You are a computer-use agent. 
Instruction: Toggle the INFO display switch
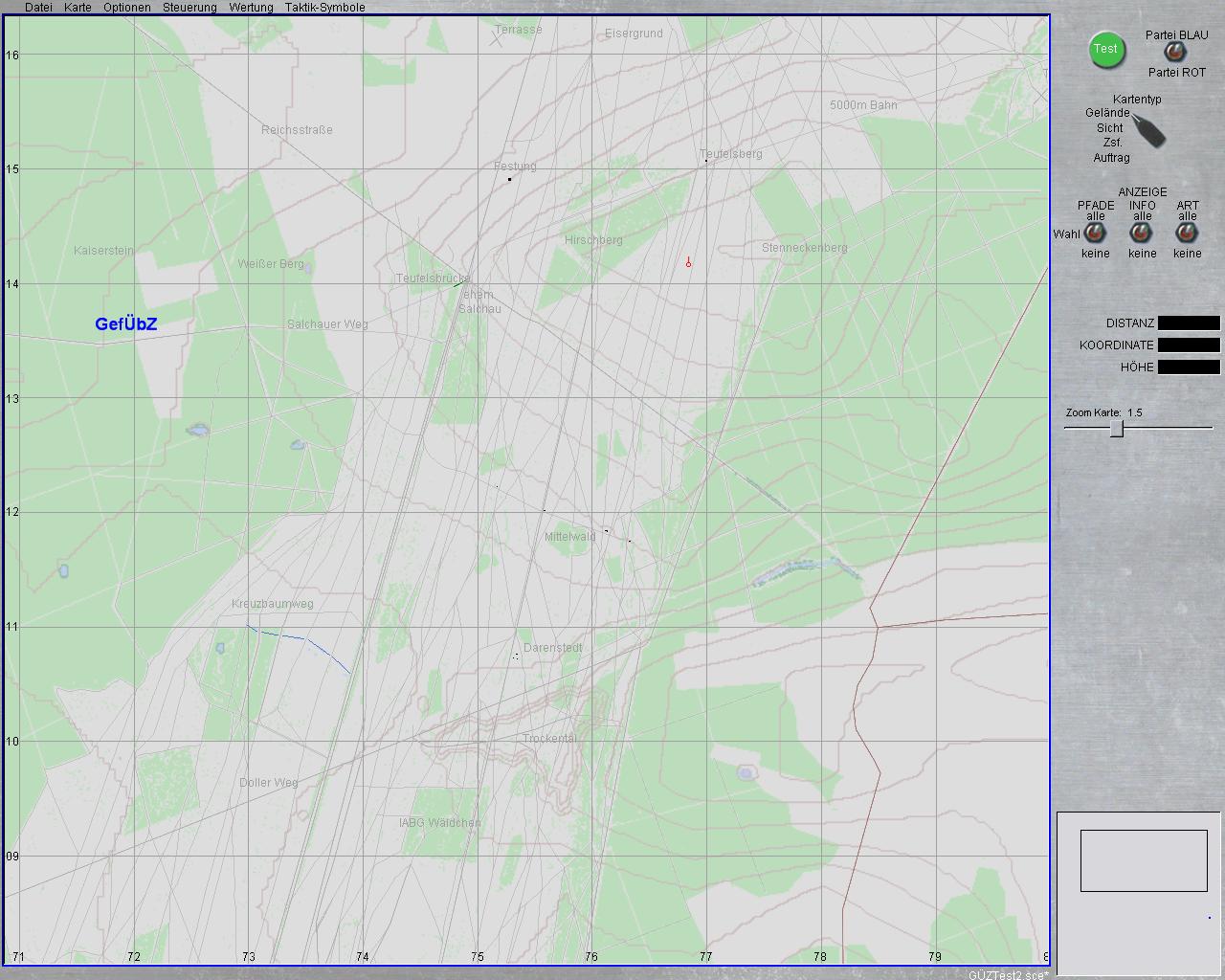[x=1141, y=234]
